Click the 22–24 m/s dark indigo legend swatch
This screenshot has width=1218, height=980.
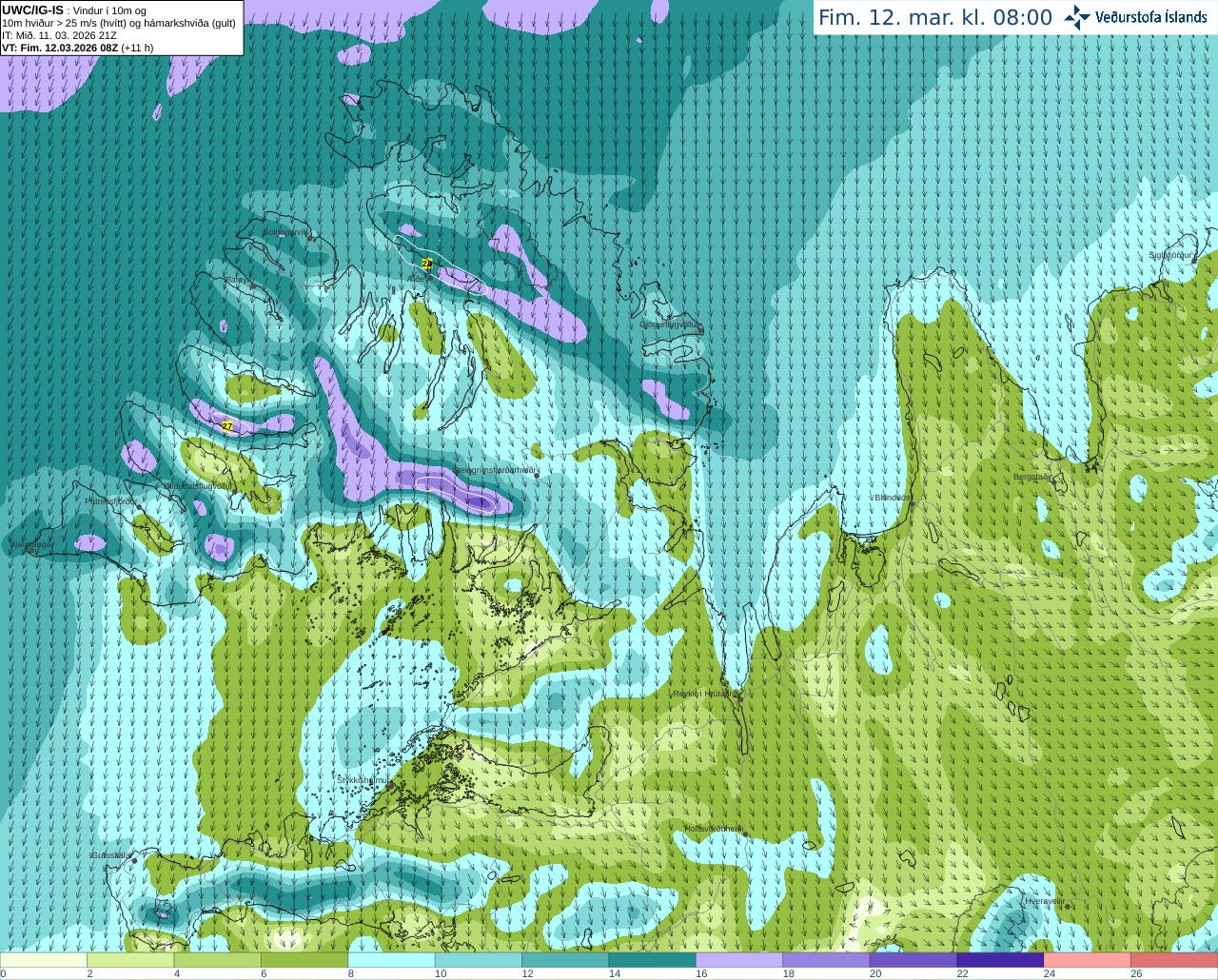[x=1000, y=960]
